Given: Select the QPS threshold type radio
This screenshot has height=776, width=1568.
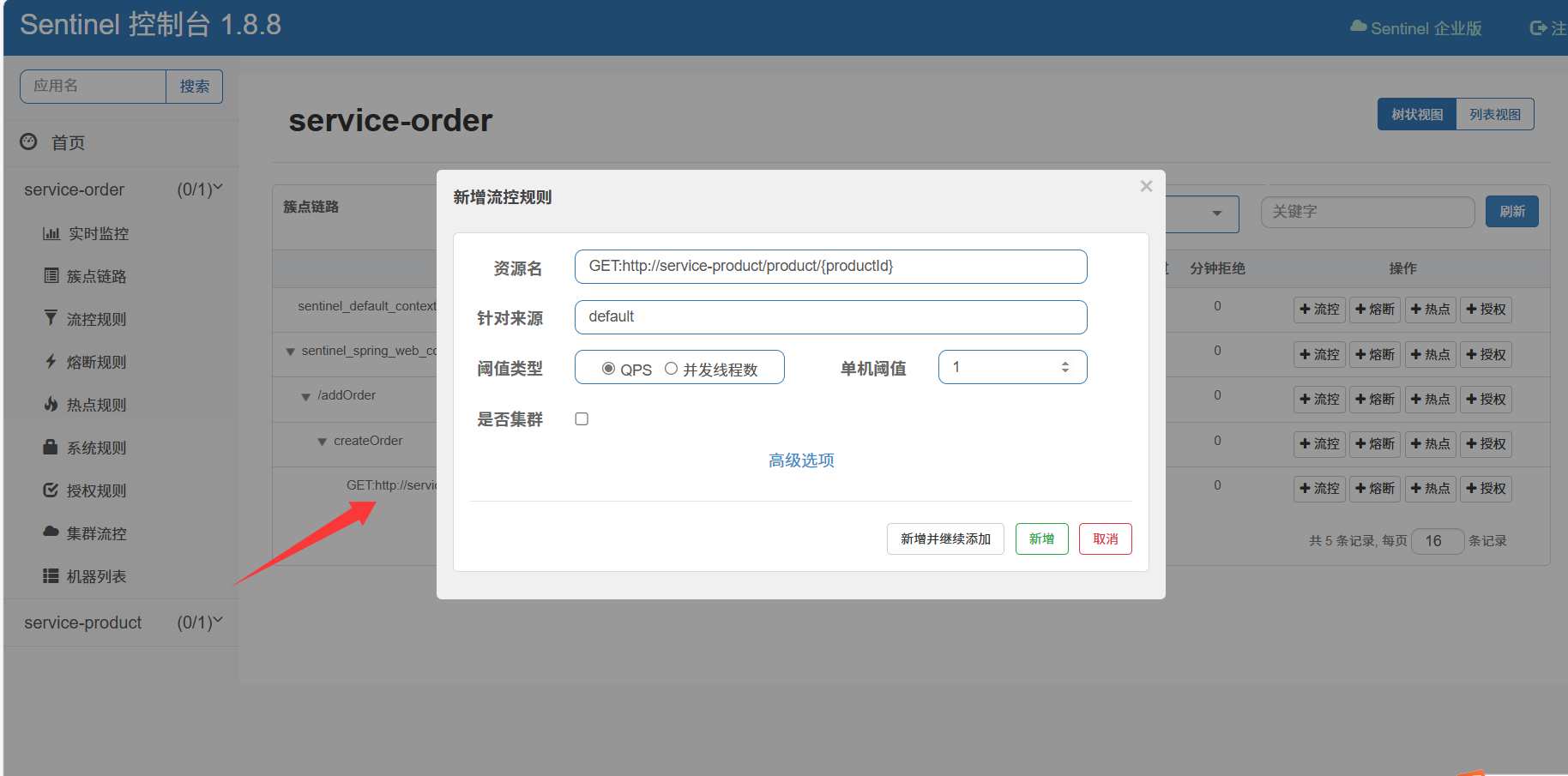Looking at the screenshot, I should point(608,369).
